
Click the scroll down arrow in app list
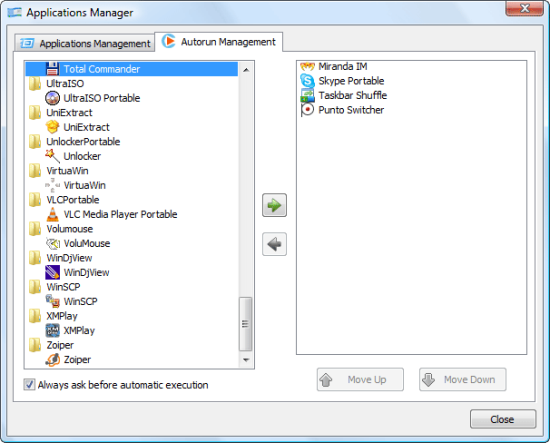246,360
